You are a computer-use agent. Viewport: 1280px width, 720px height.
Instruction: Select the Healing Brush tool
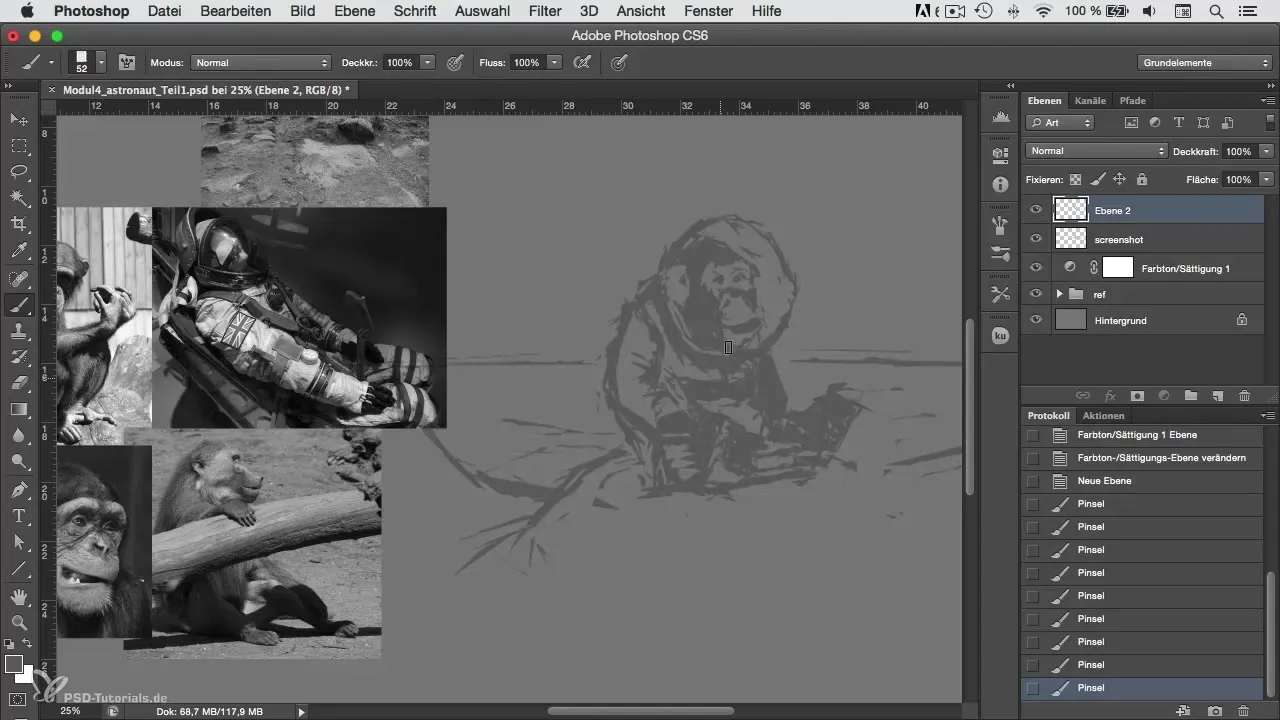pyautogui.click(x=19, y=278)
